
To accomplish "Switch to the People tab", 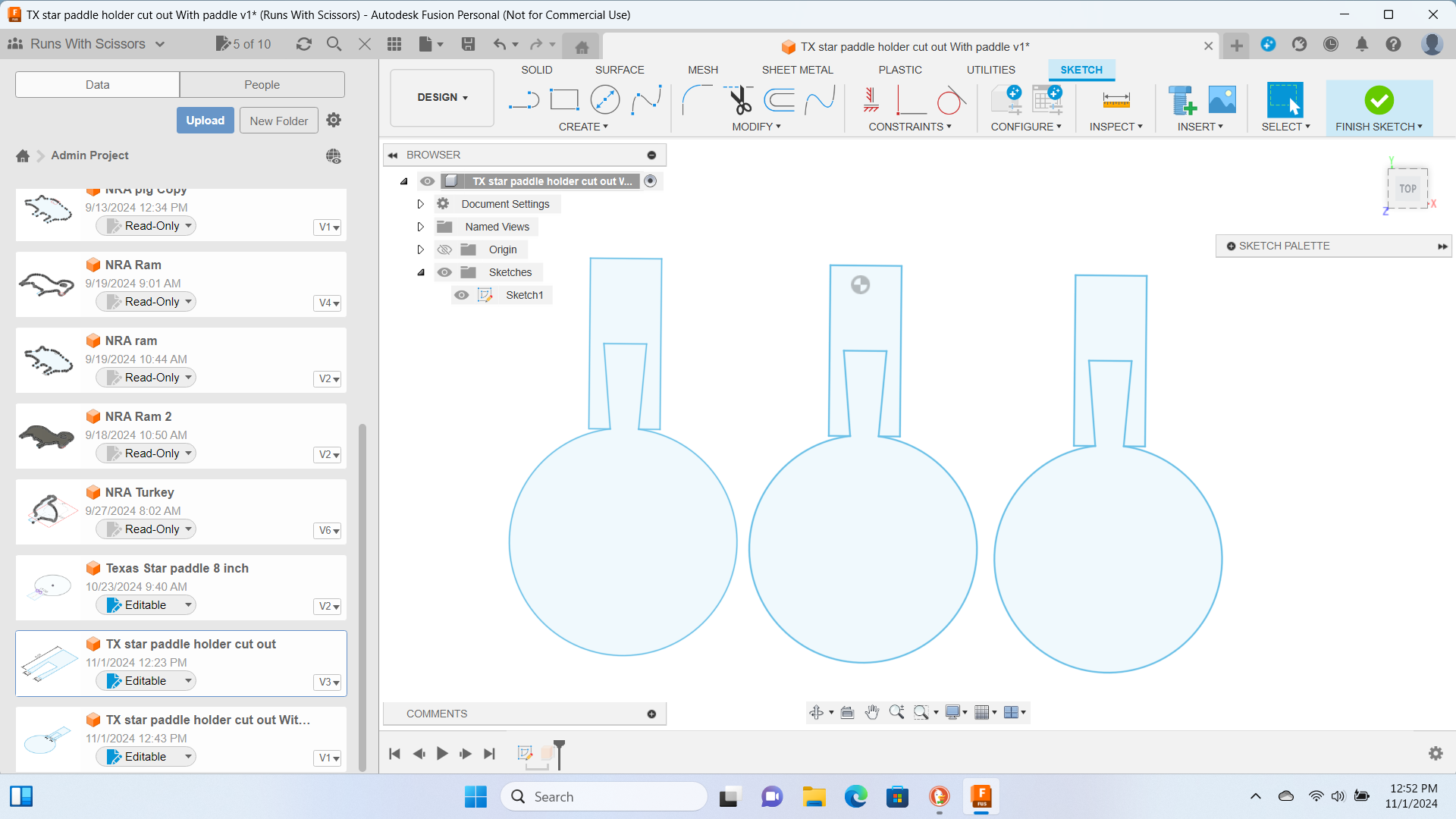I will 262,84.
